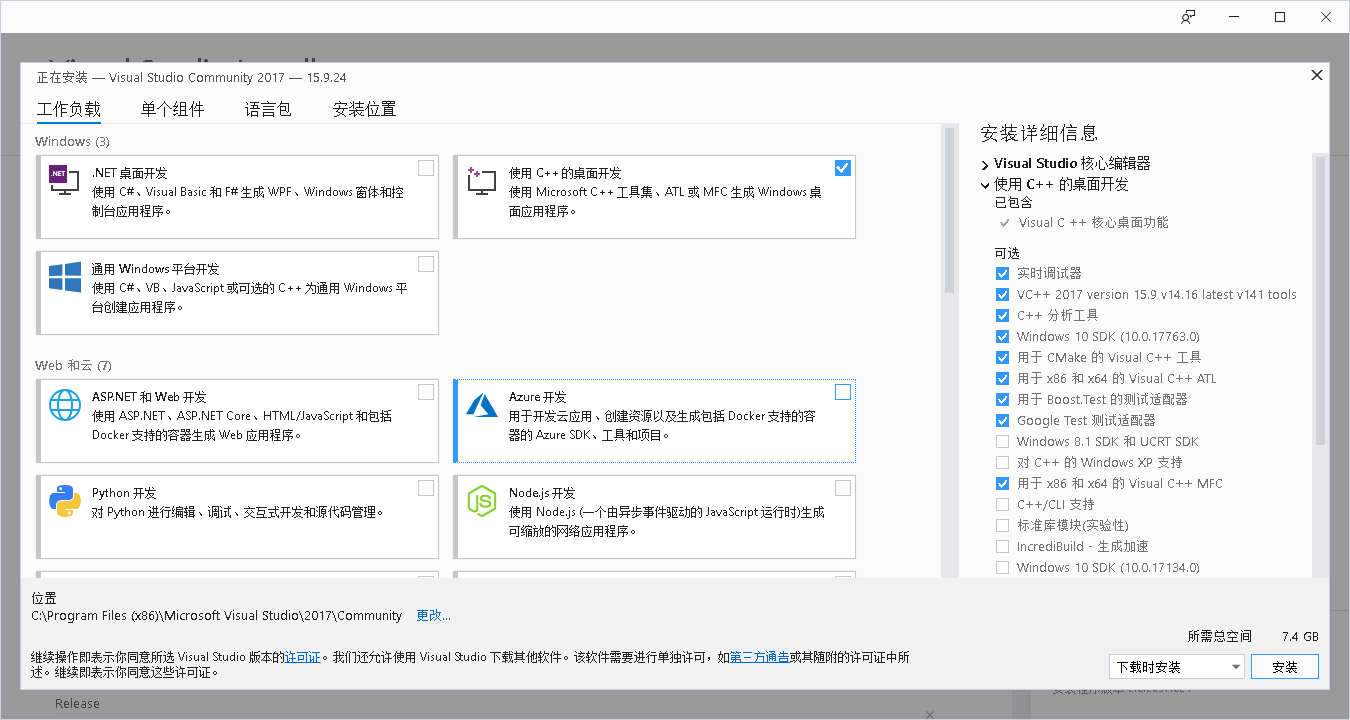Uncheck 用于 Boost.Test 的测试适配器
This screenshot has height=720, width=1350.
click(1002, 399)
